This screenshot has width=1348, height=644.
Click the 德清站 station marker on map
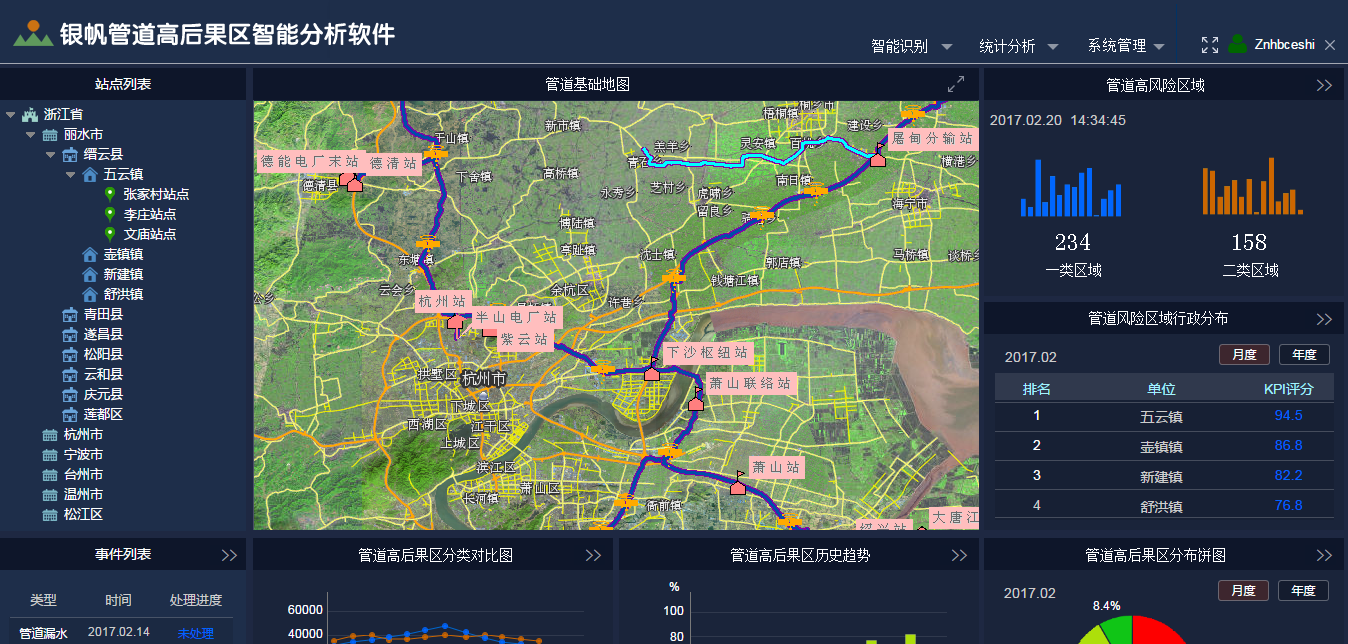point(354,183)
